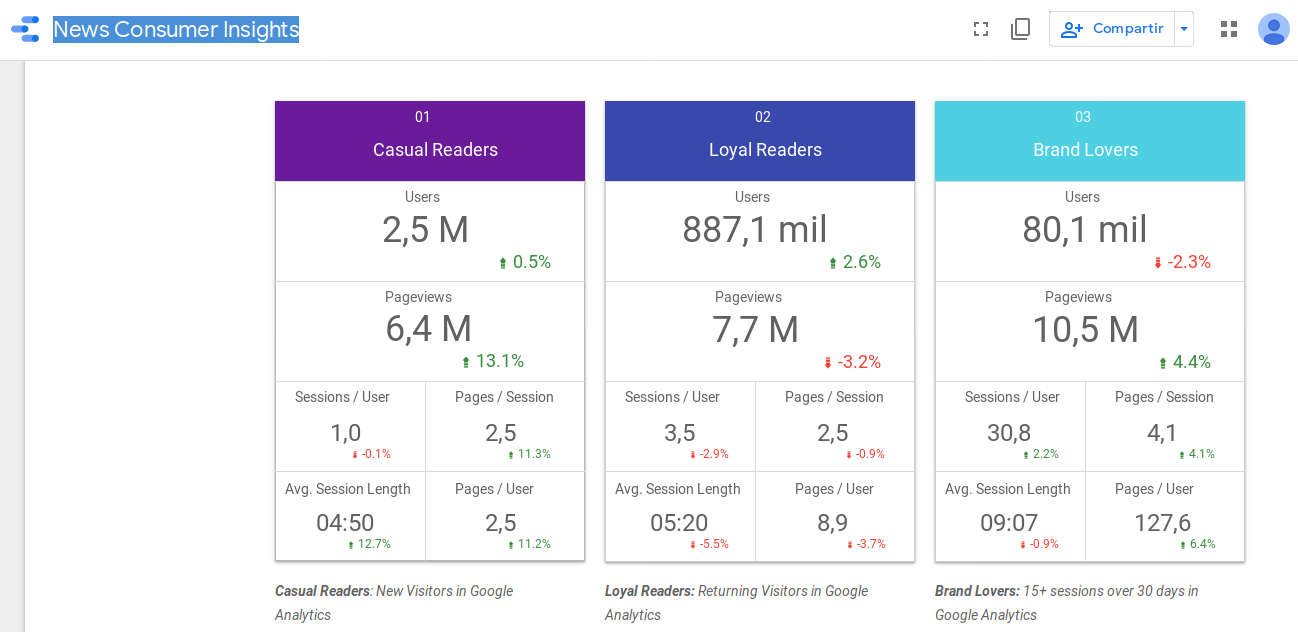Click Casual Readers Avg. Session Length 04:50
Viewport: 1298px width, 632px height.
(x=345, y=522)
